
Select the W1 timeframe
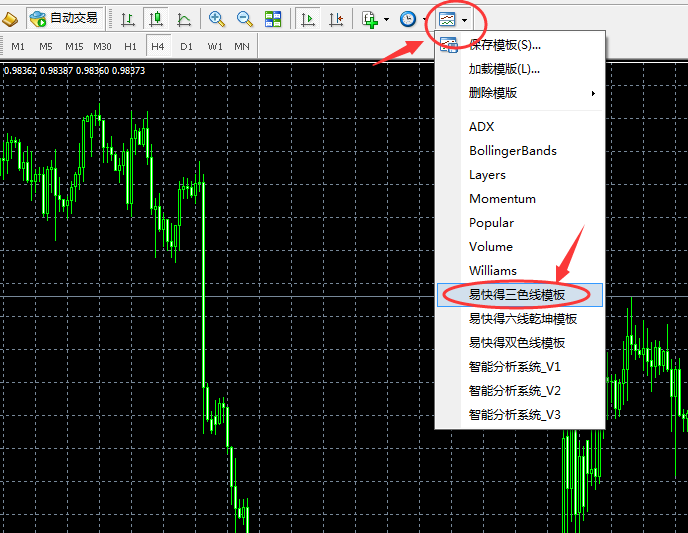tap(215, 47)
